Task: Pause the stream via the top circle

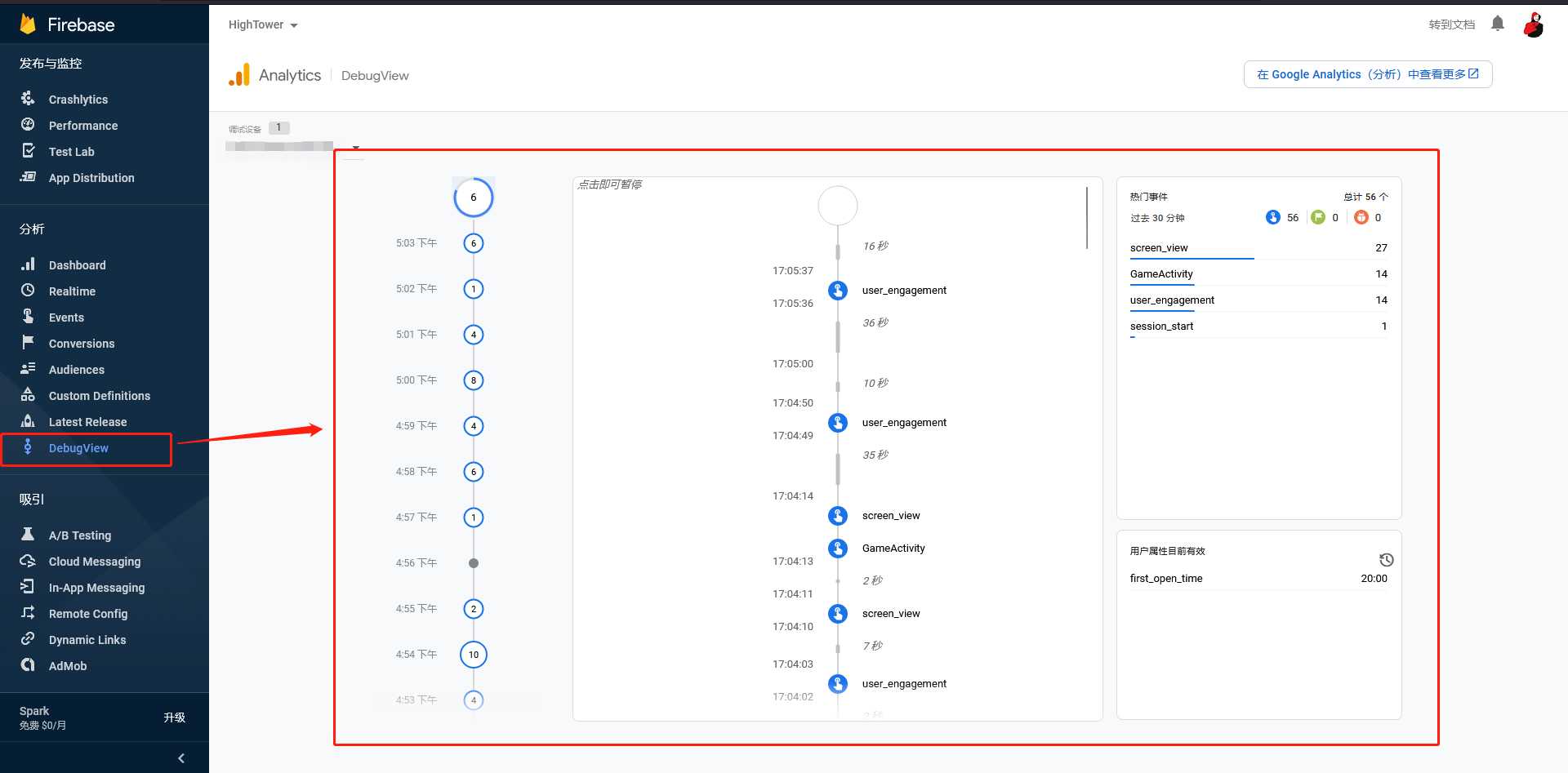Action: point(838,206)
